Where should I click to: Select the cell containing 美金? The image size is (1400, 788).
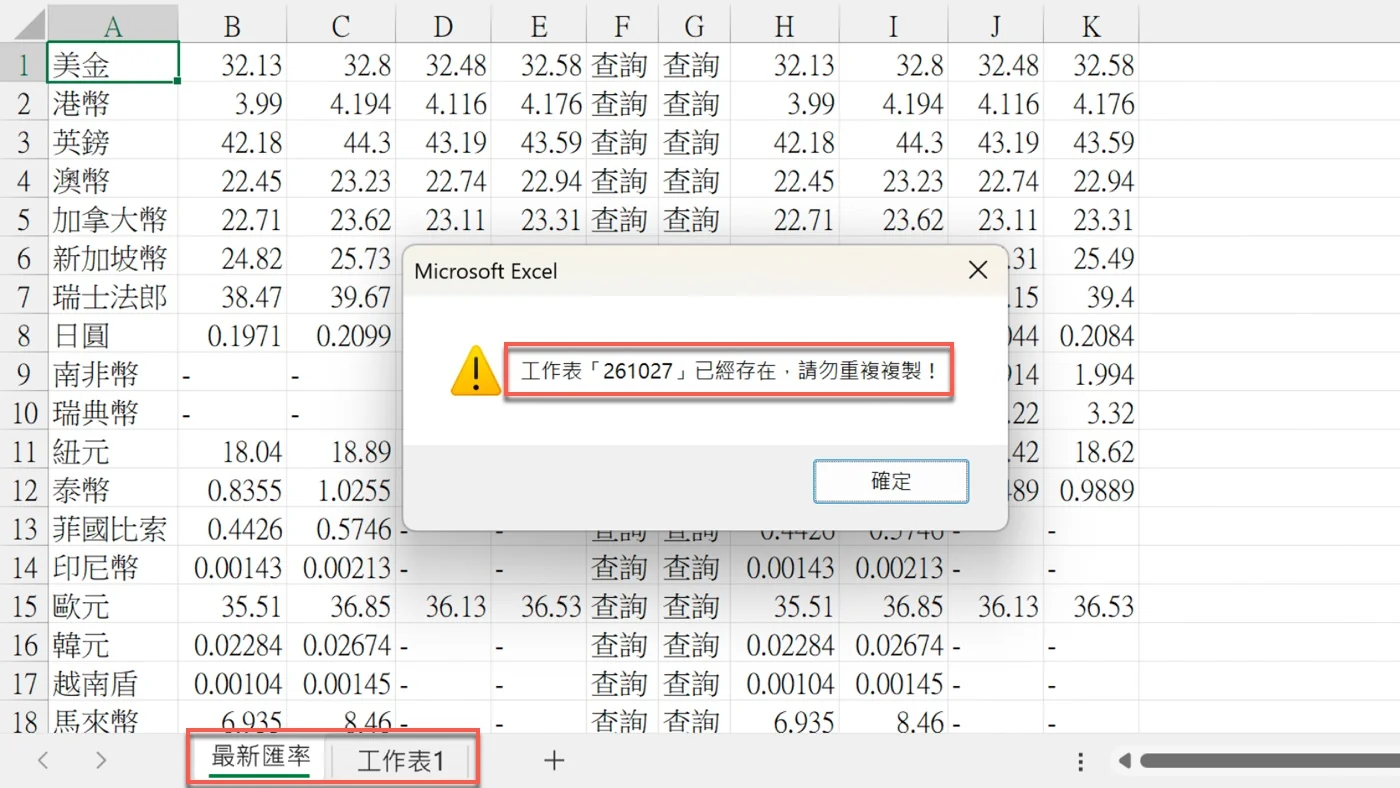click(113, 64)
